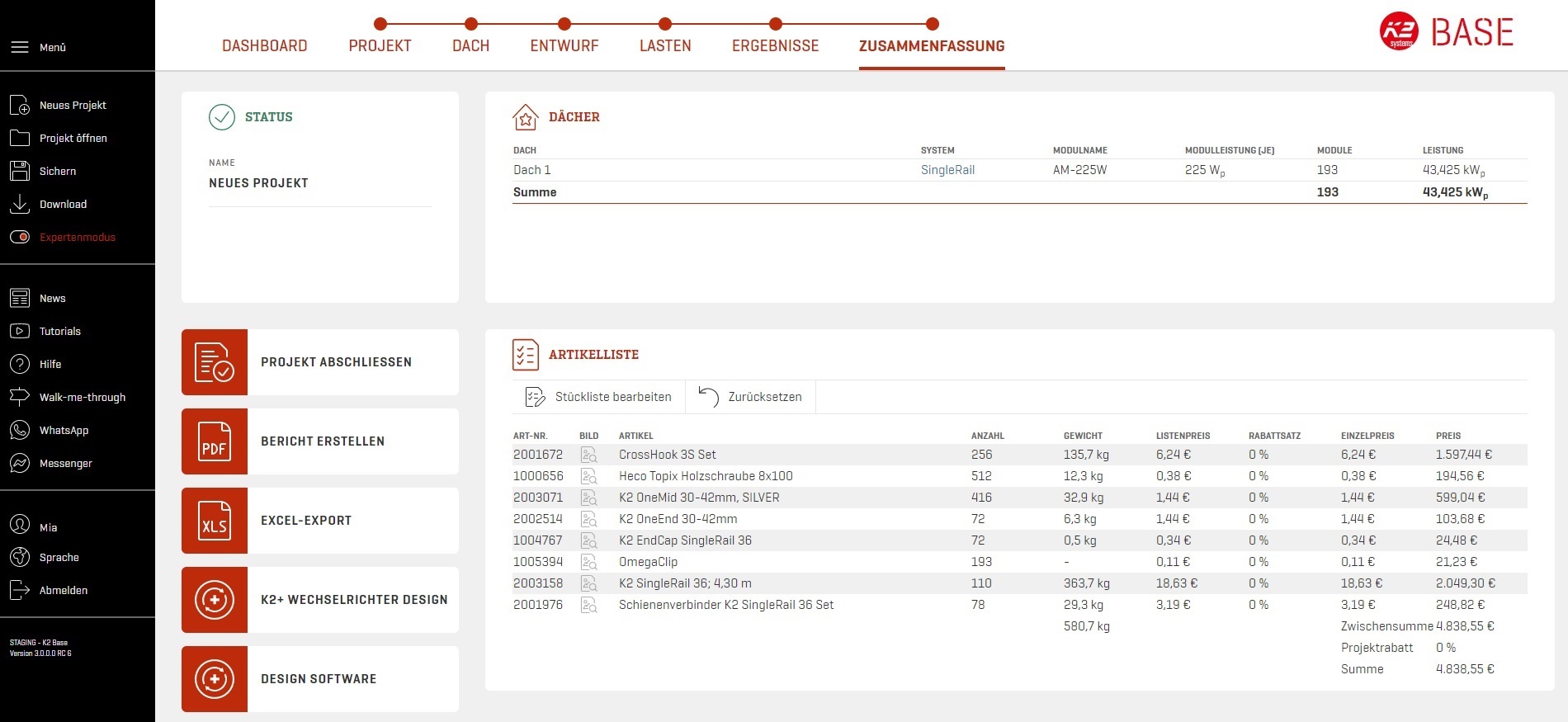Open the News icon in sidebar
This screenshot has width=1568, height=722.
point(20,298)
